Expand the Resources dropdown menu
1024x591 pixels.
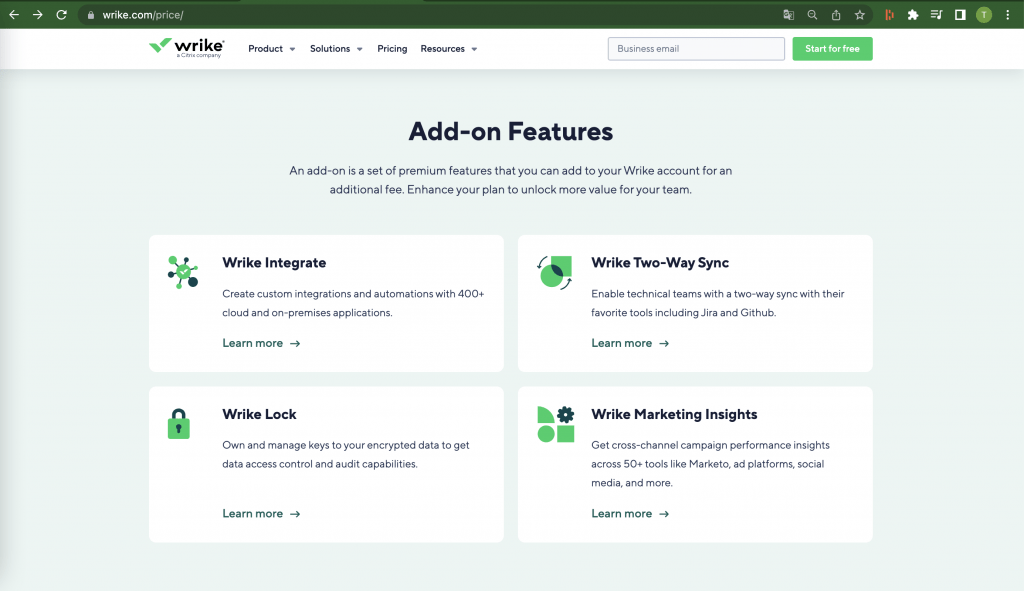coord(448,49)
